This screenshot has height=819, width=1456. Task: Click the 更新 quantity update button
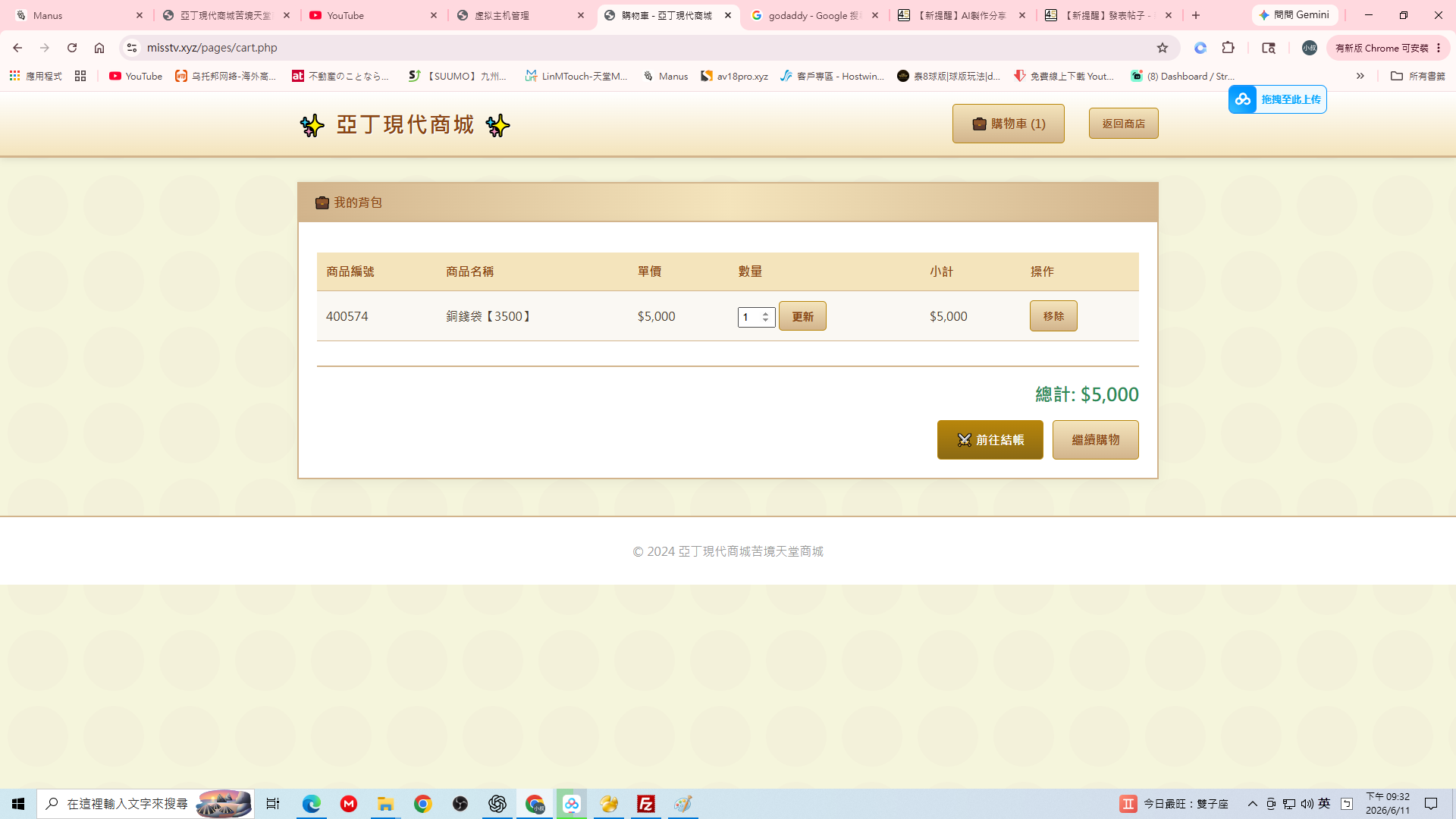pos(802,316)
